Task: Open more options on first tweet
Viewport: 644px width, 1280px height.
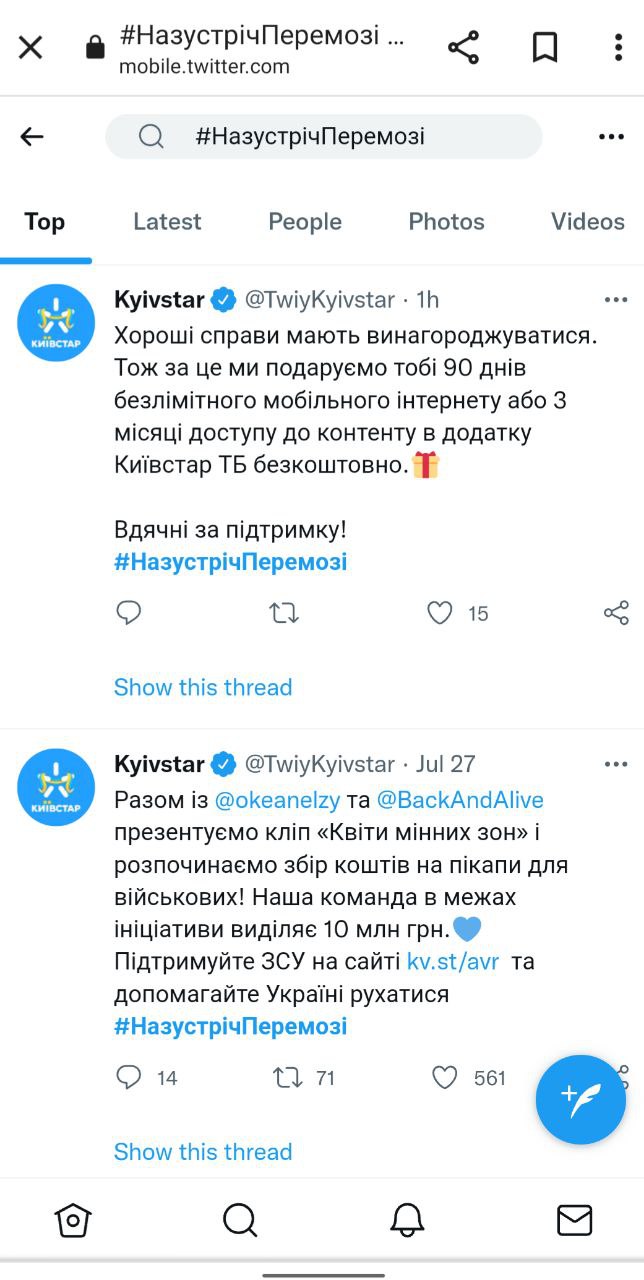Action: point(616,299)
